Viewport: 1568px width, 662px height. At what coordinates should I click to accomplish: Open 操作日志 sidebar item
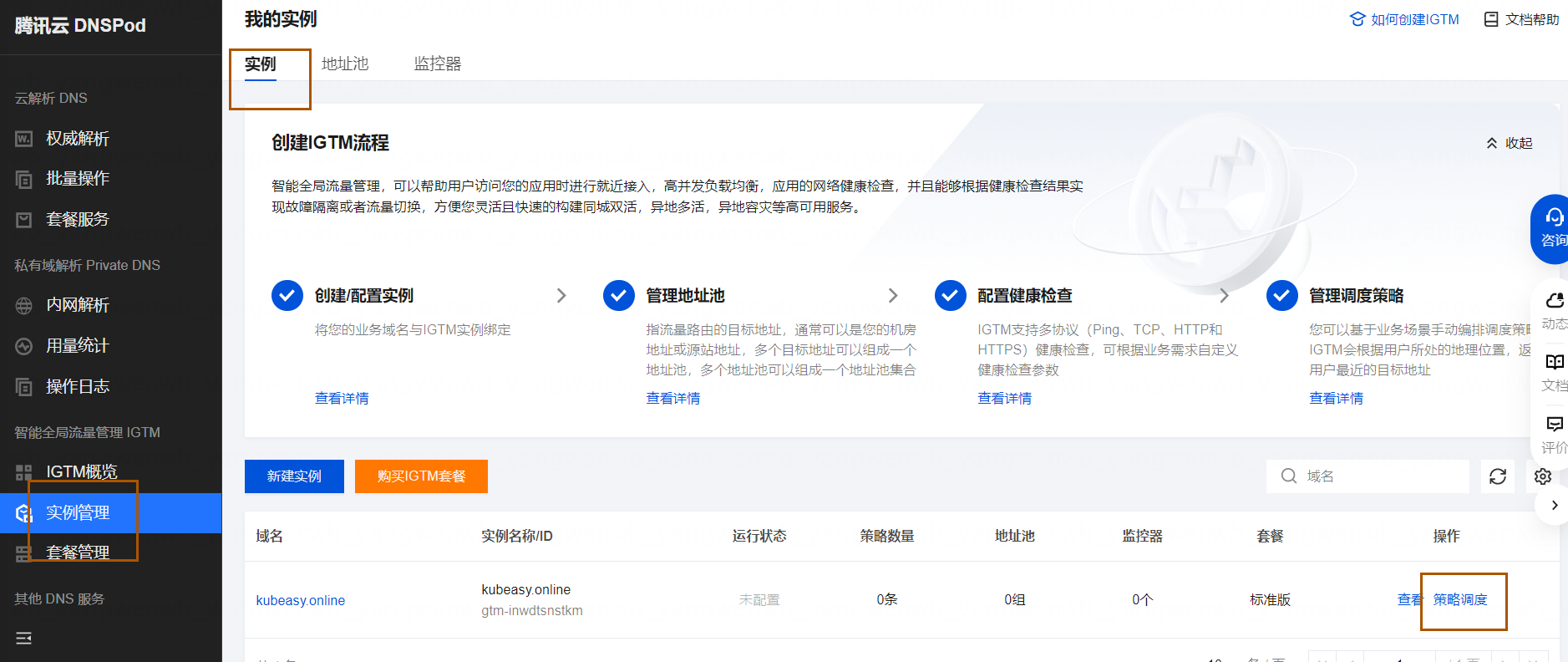pos(77,387)
